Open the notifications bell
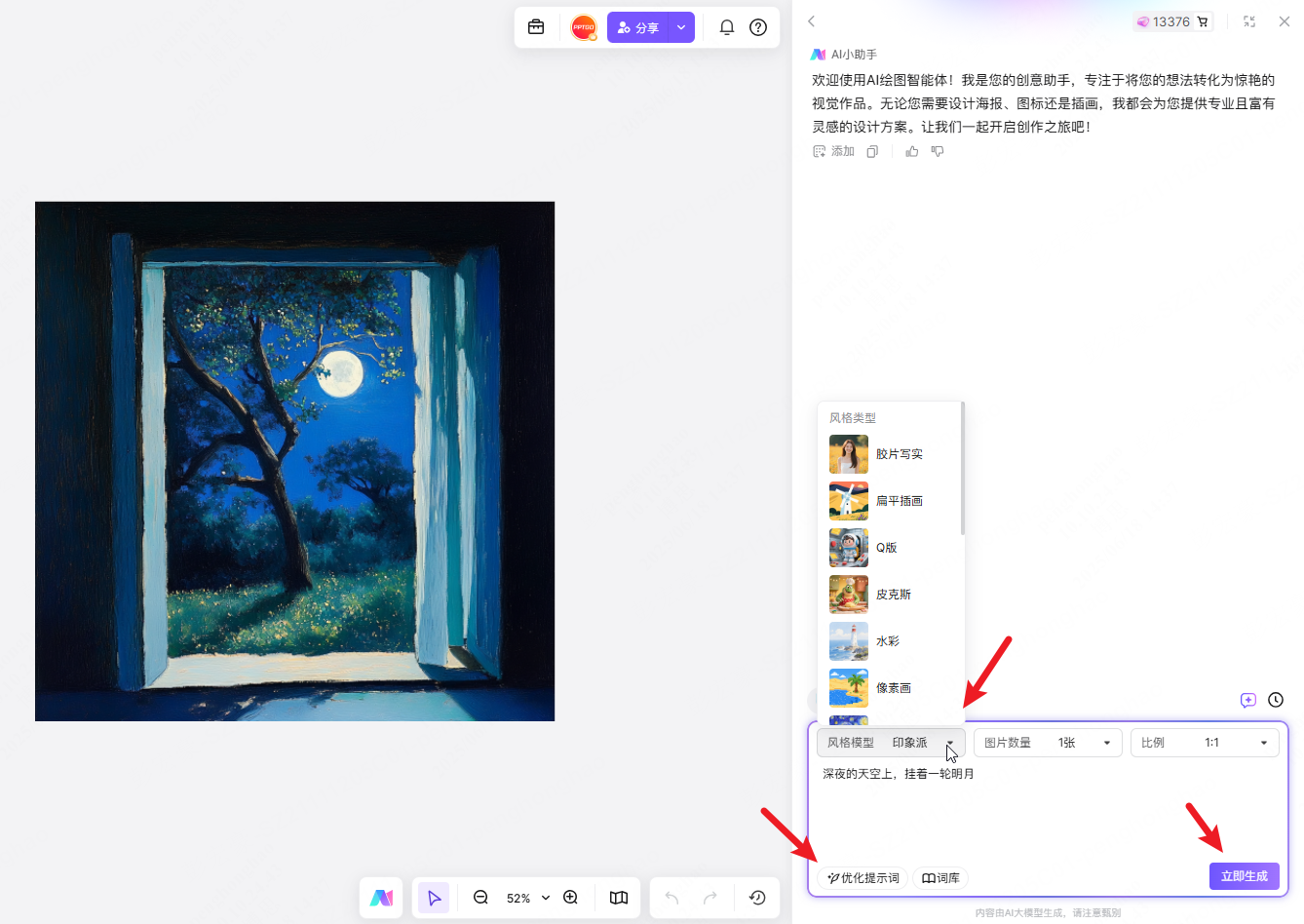The height and width of the screenshot is (924, 1304). 727,27
